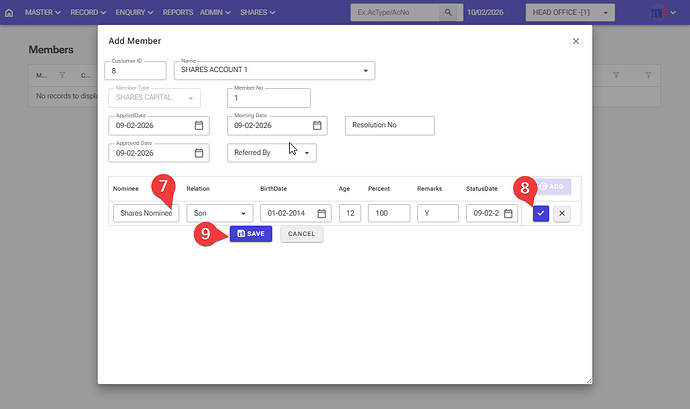Go to the home icon in navbar
690x409 pixels.
coord(9,13)
